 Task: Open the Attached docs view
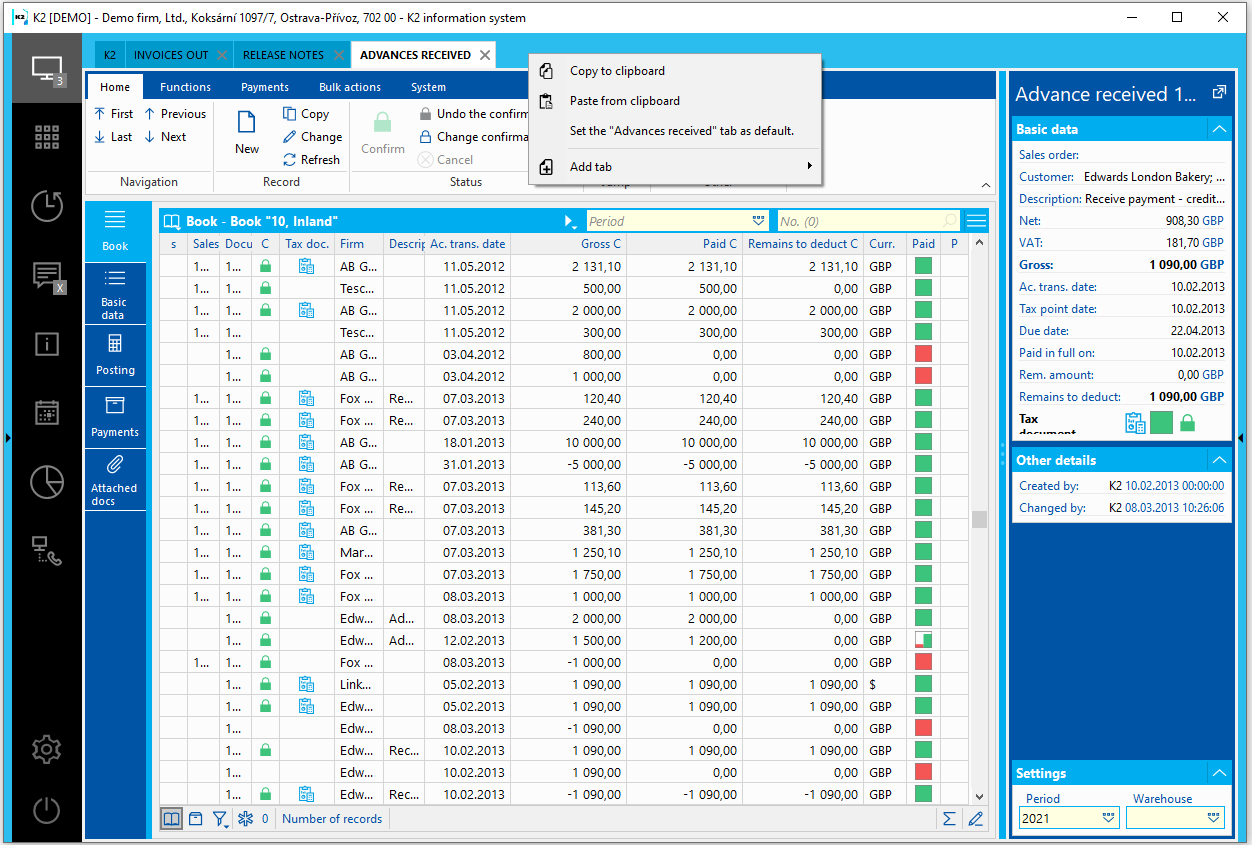(x=115, y=480)
